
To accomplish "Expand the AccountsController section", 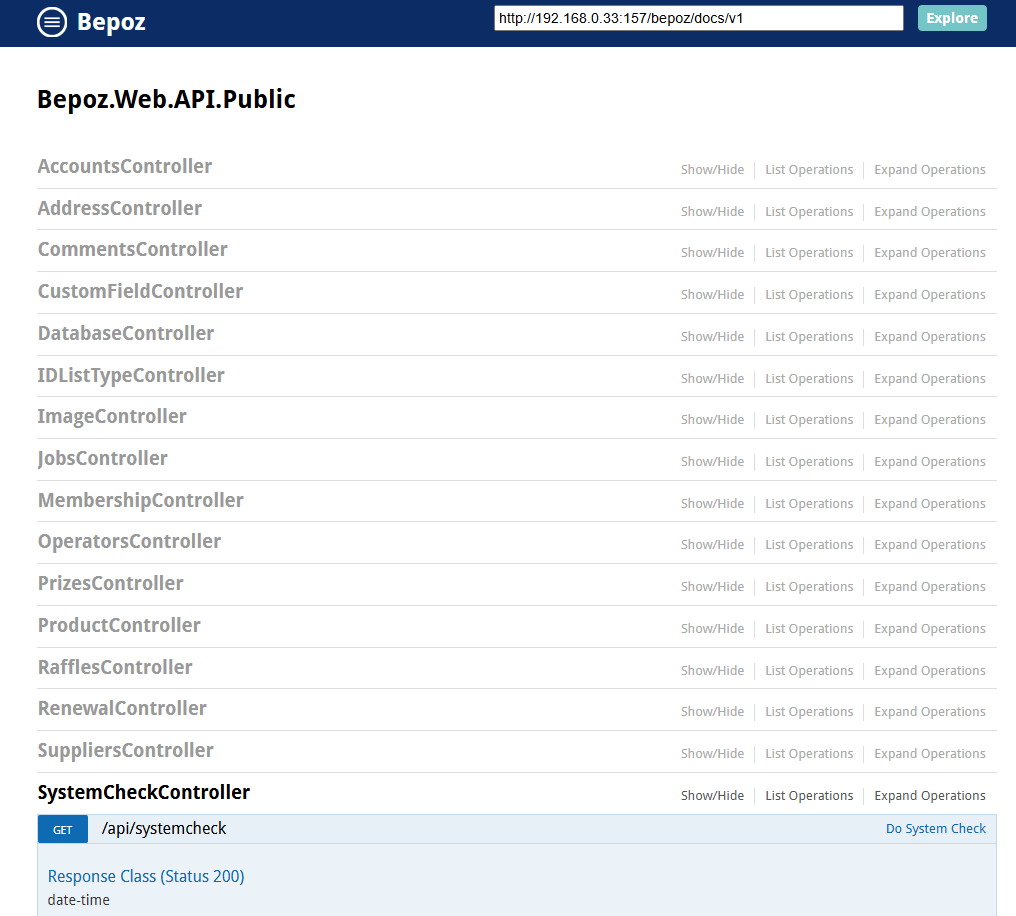I will (x=124, y=166).
